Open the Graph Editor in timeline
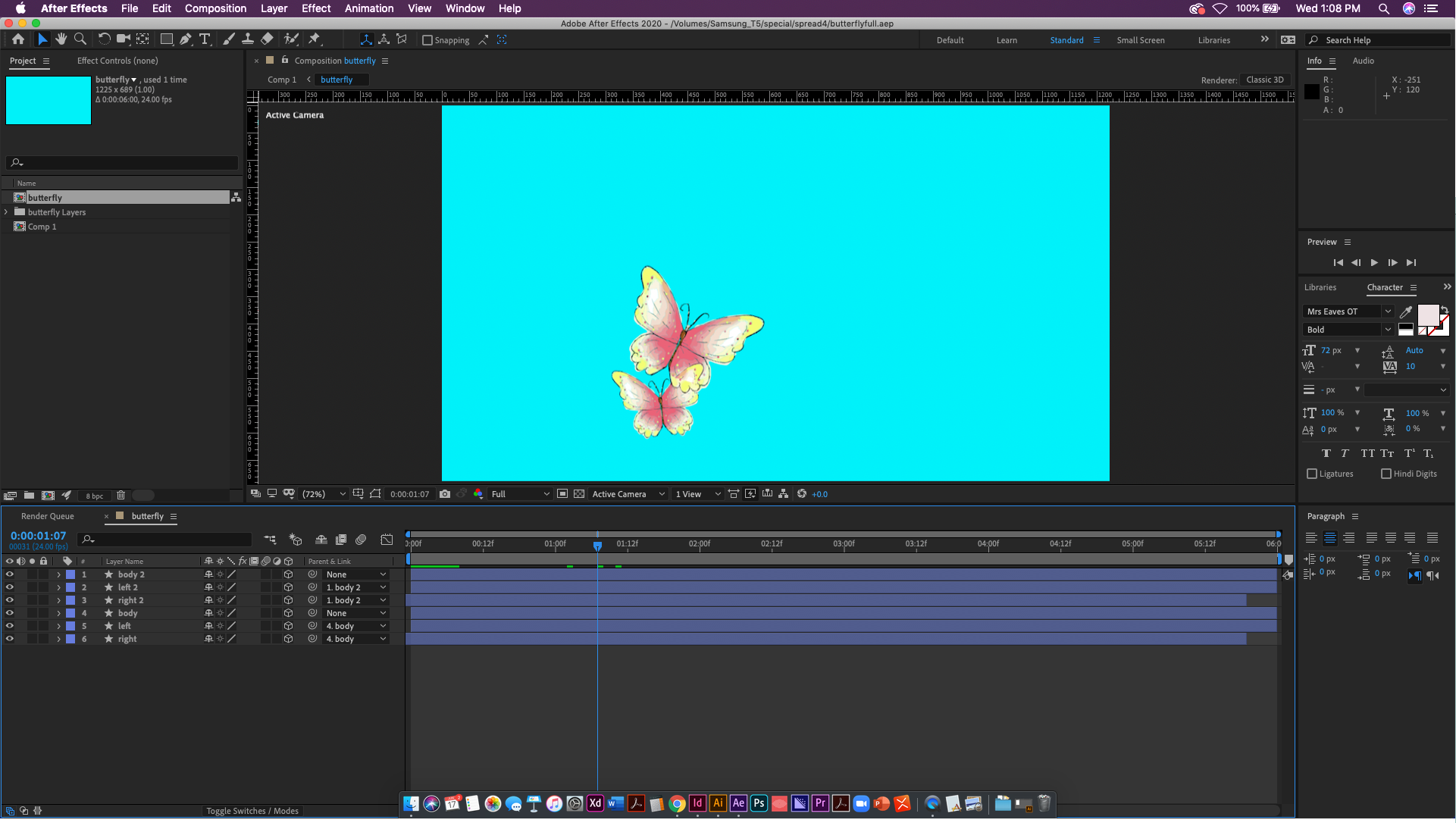This screenshot has height=823, width=1456. coord(387,540)
